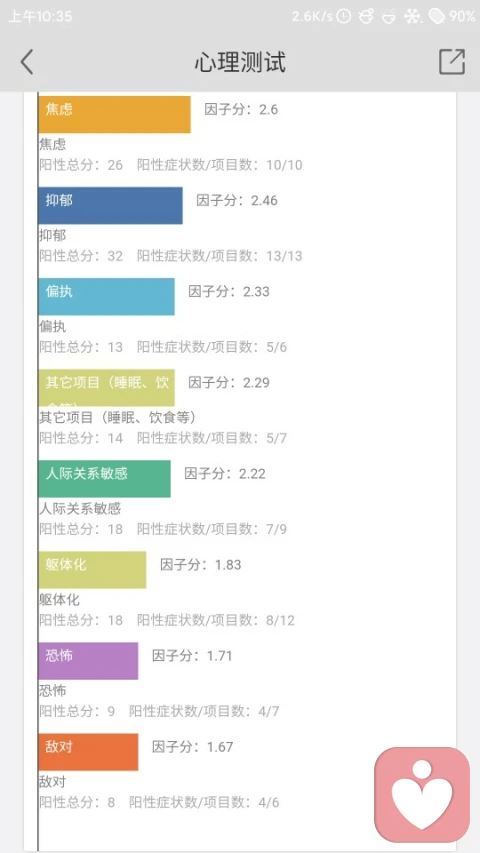
Task: Select the light blue 偏执 bar
Action: [107, 296]
